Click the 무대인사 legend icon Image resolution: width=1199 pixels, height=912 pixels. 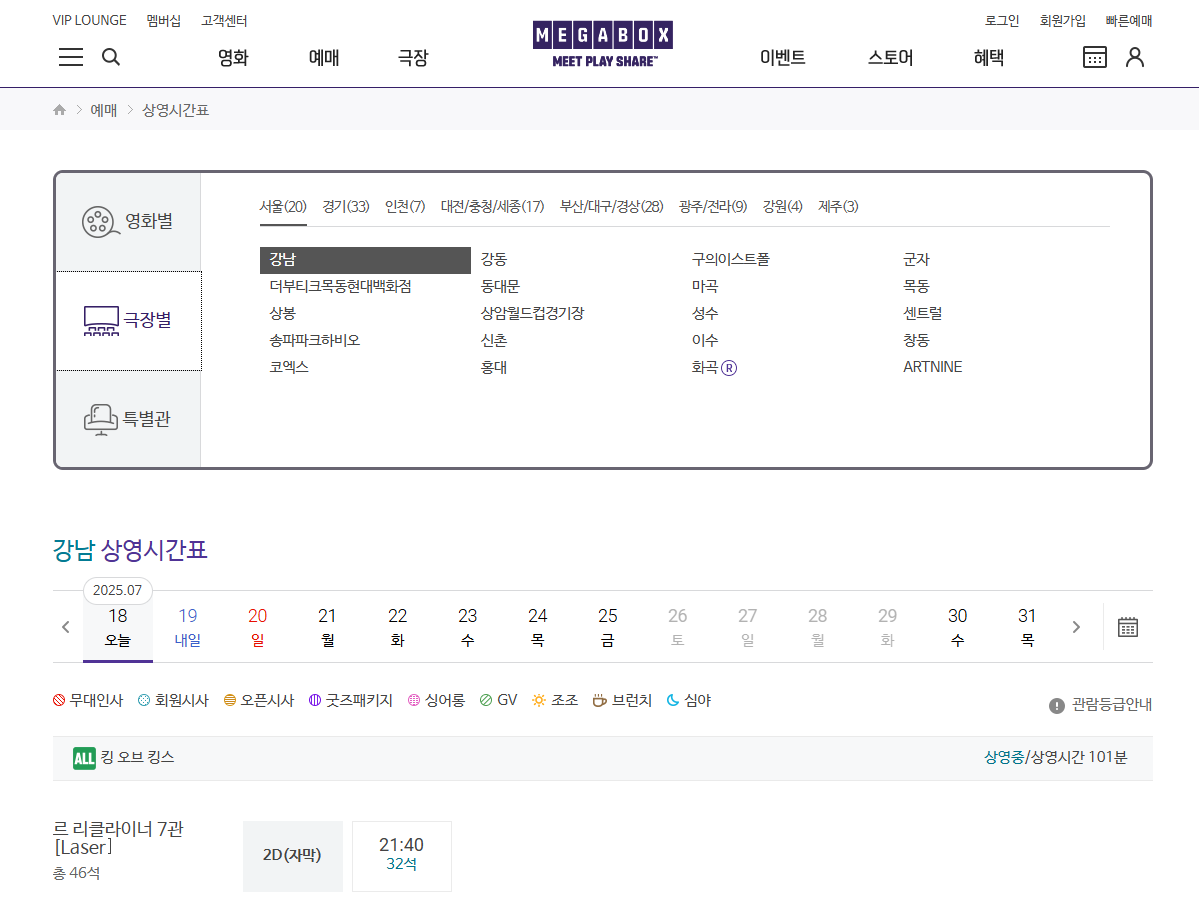59,700
